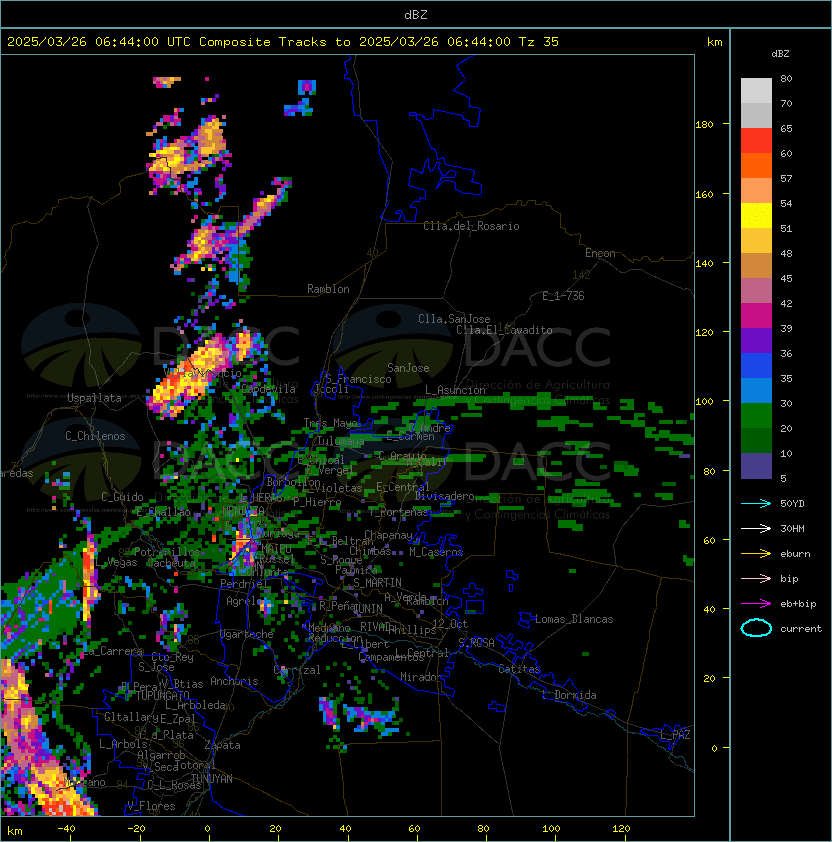Pick the orange 57-60 dBZ color band
The height and width of the screenshot is (842, 832).
(x=756, y=165)
